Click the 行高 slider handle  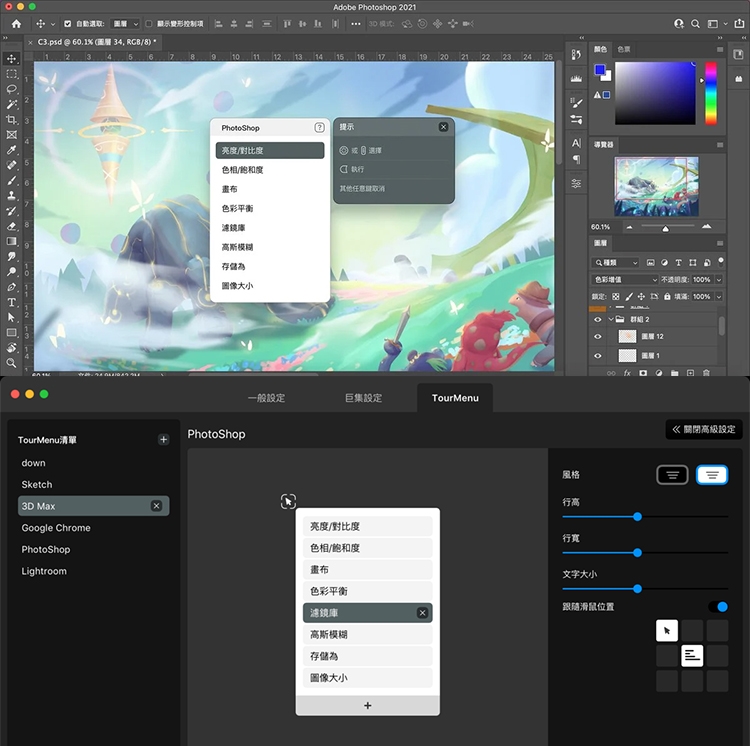click(x=637, y=517)
